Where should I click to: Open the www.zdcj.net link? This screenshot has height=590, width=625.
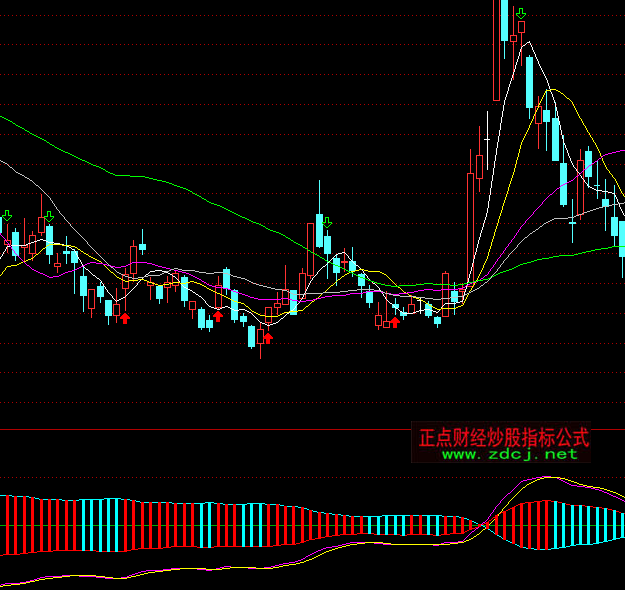[509, 454]
